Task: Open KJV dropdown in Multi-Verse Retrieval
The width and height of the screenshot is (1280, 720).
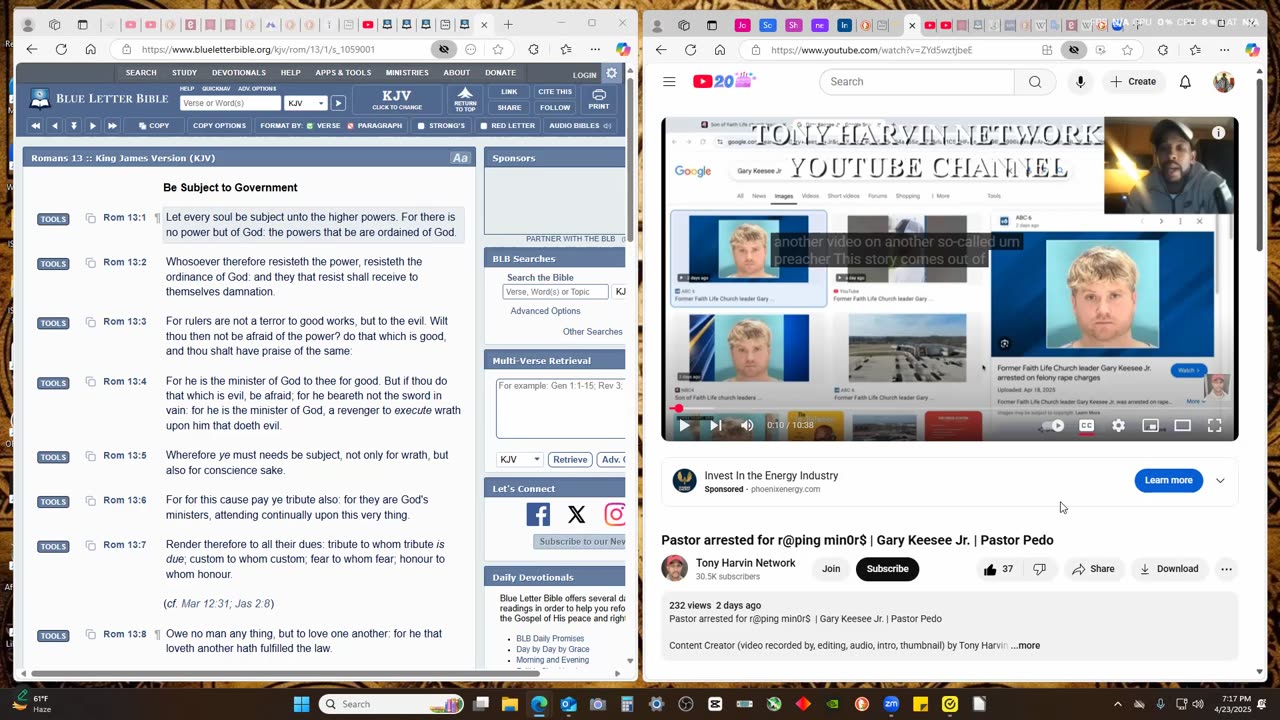Action: pyautogui.click(x=520, y=459)
